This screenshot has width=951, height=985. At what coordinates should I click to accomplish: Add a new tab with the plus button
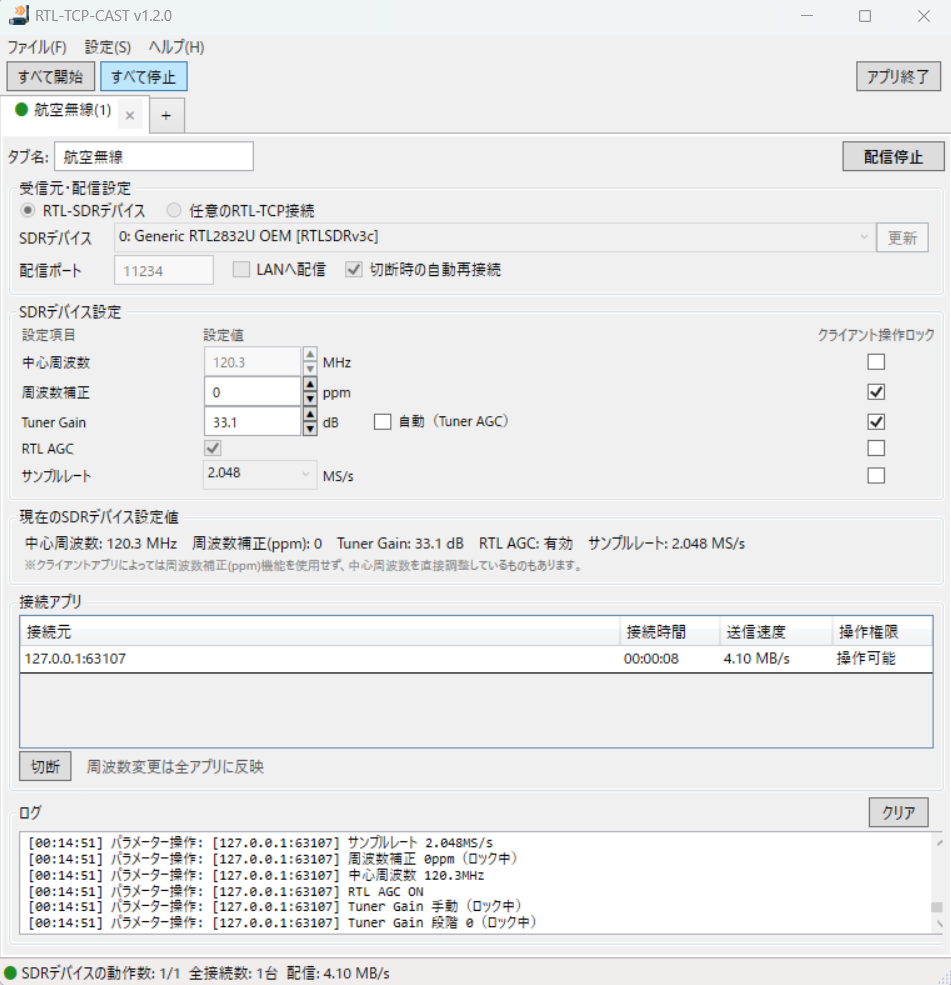(x=166, y=116)
